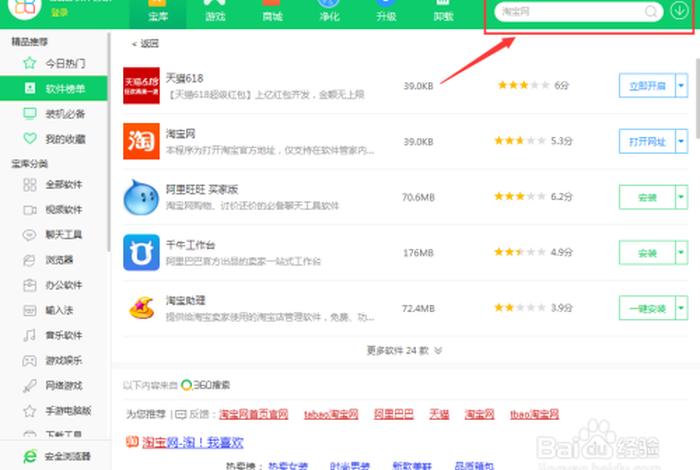Click the 千牛工作台 title text

pos(191,245)
